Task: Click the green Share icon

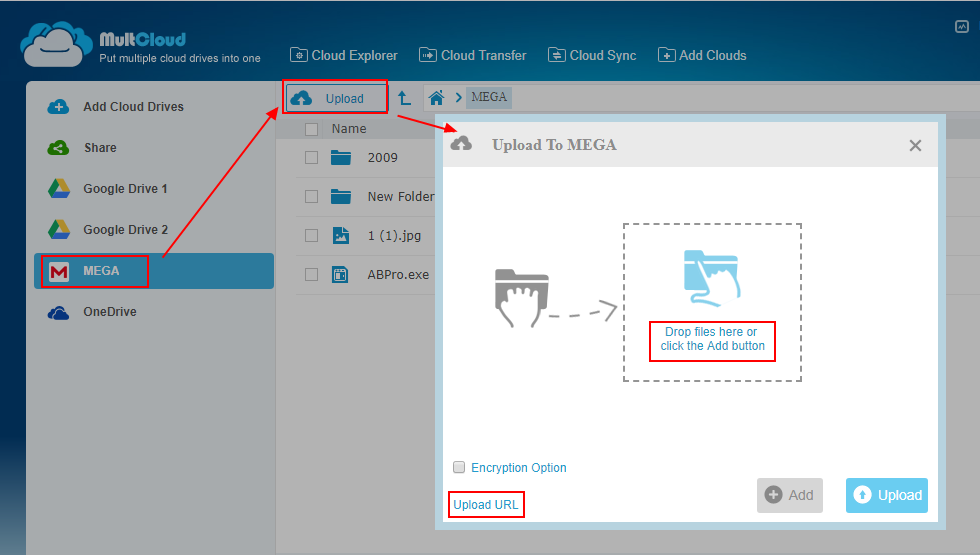Action: 59,148
